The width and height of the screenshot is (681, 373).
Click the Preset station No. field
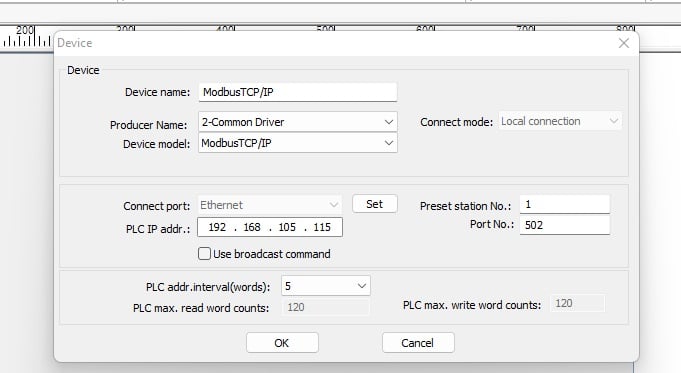(x=565, y=205)
